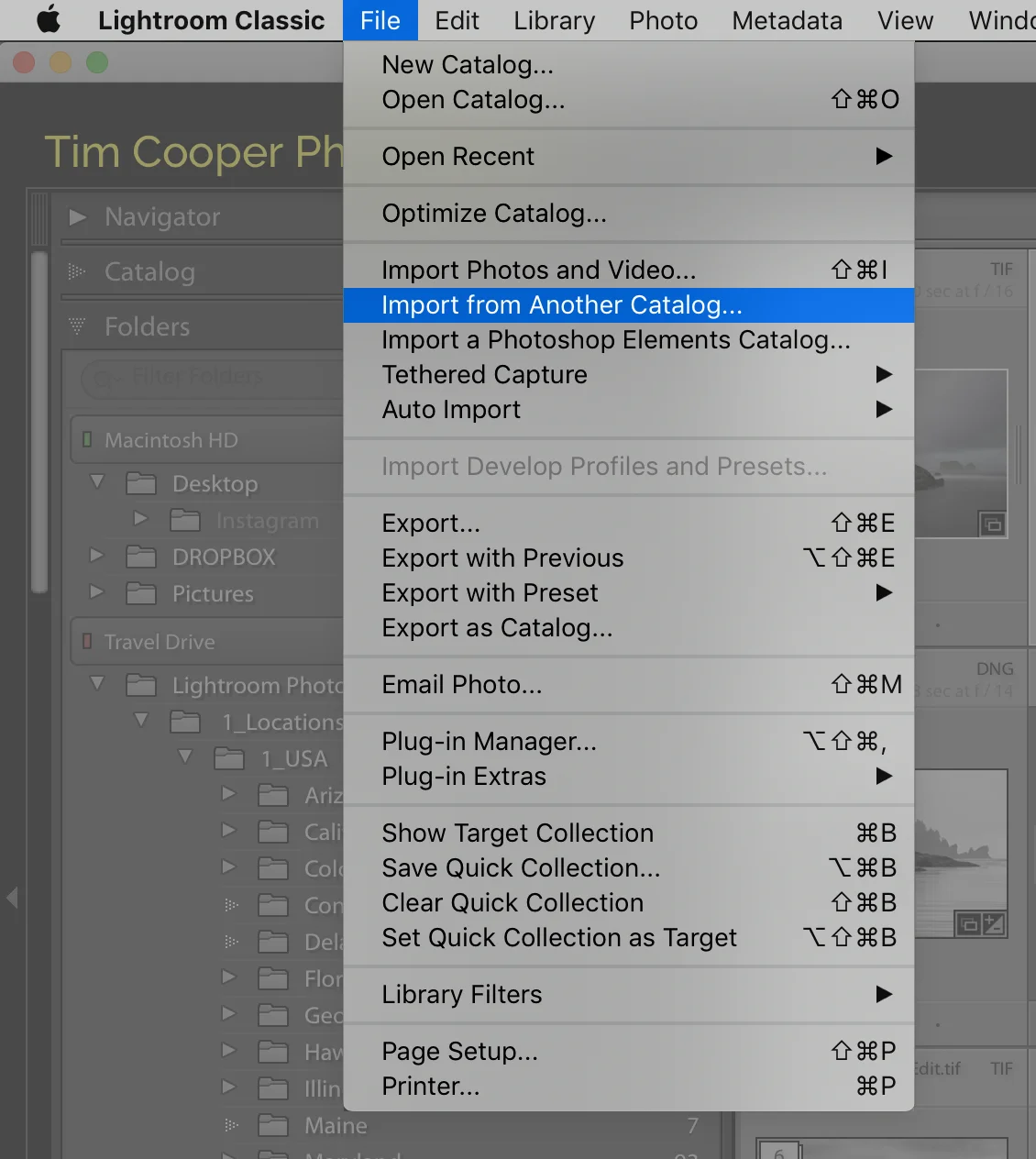Click the Macintosh HD volume header
1036x1159 pixels.
click(x=207, y=440)
